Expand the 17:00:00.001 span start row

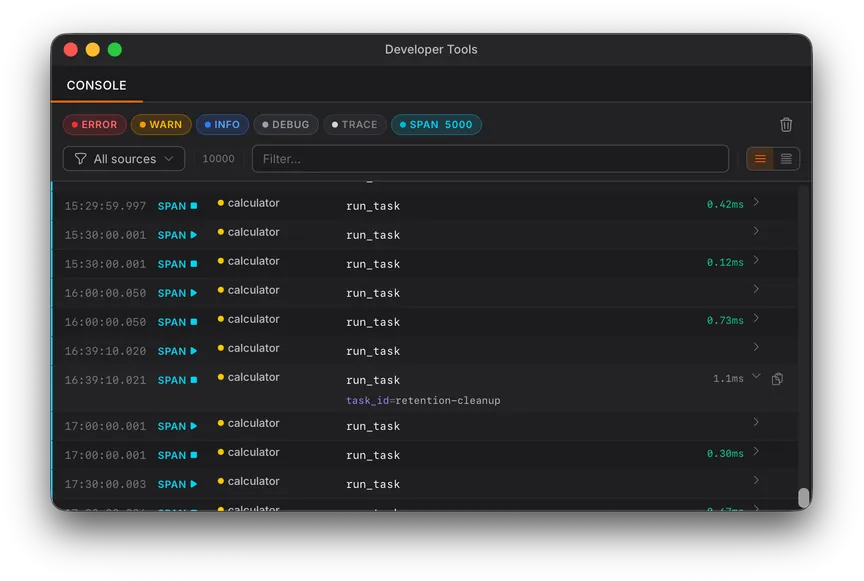coord(756,422)
